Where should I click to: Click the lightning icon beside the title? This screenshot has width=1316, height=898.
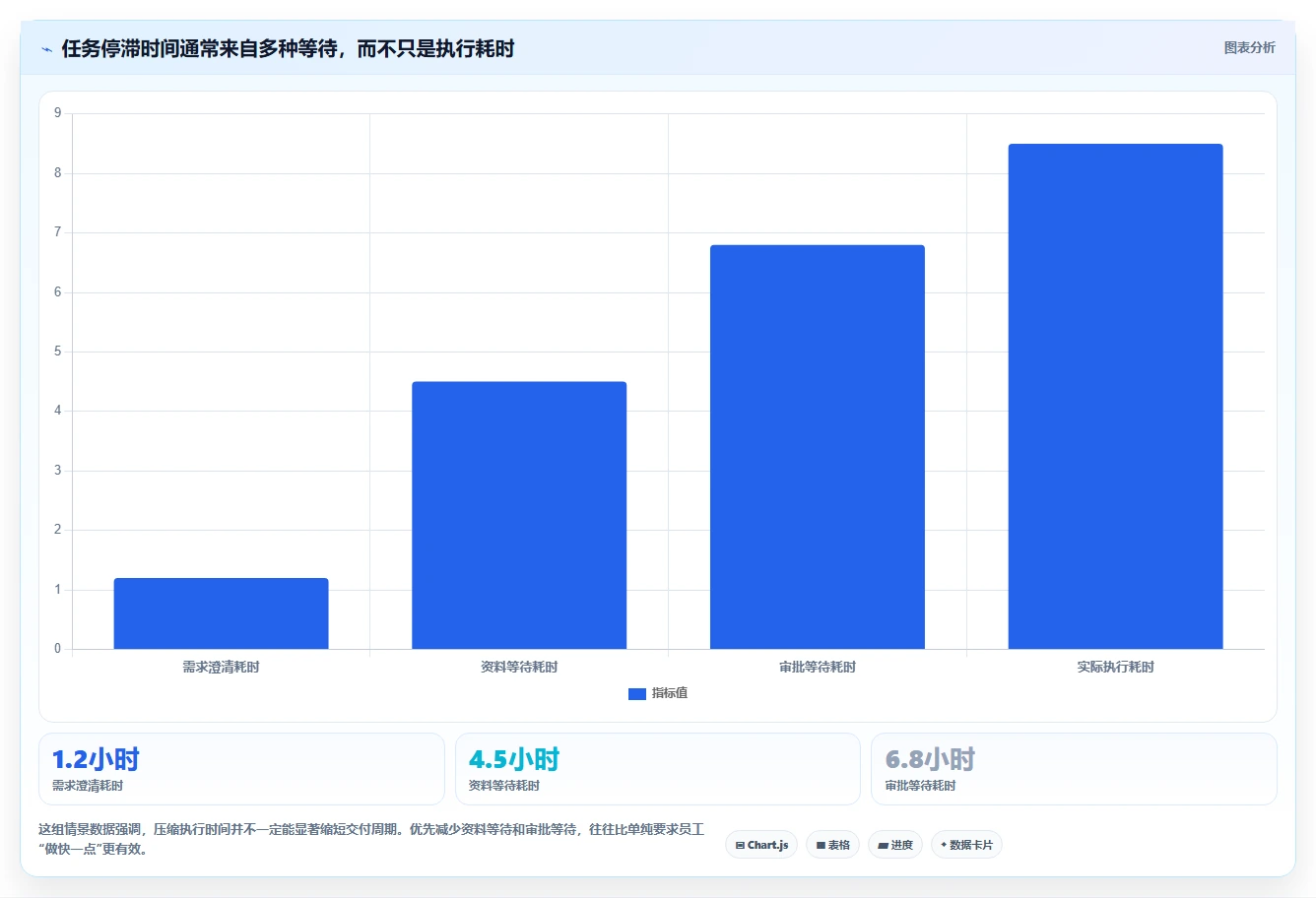46,49
